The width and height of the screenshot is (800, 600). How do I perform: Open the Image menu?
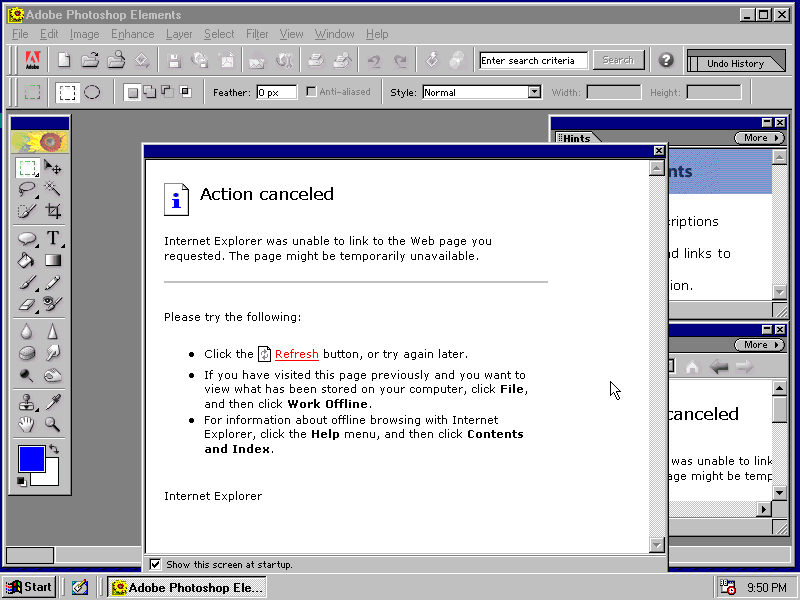pyautogui.click(x=85, y=34)
